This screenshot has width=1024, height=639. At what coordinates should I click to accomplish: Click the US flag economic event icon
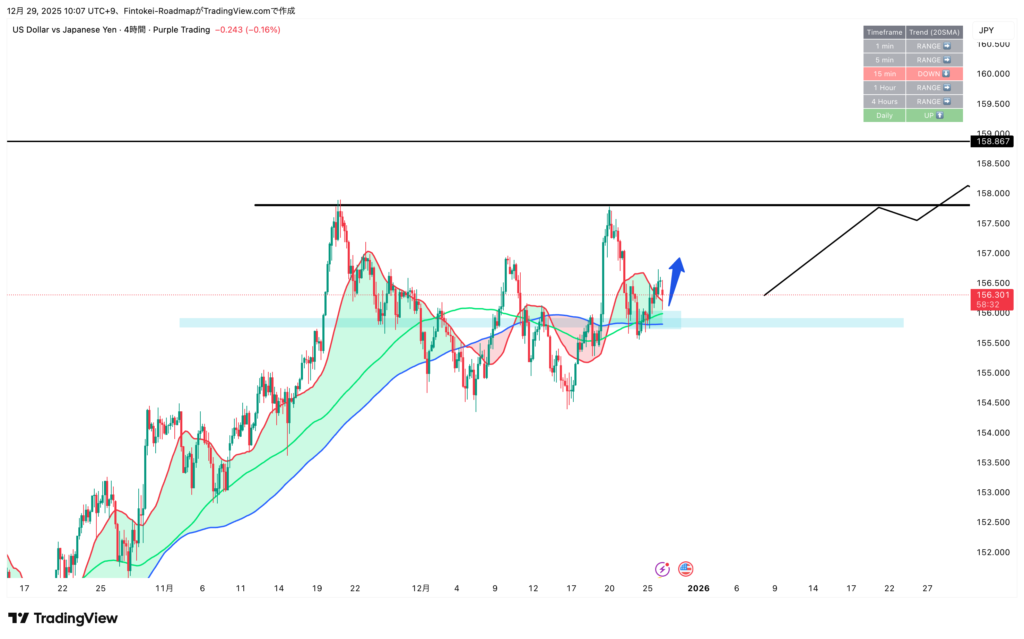(x=685, y=568)
